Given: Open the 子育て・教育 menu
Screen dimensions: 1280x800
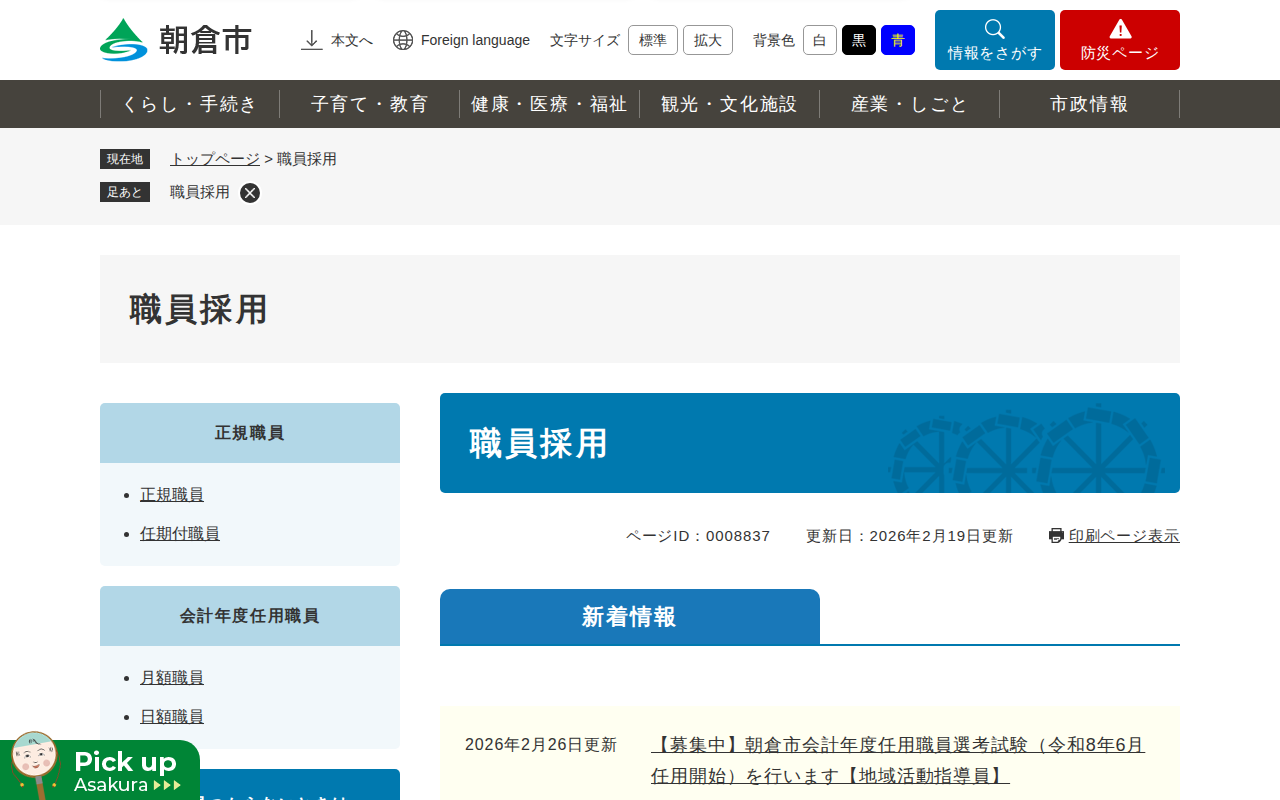Looking at the screenshot, I should pos(369,104).
